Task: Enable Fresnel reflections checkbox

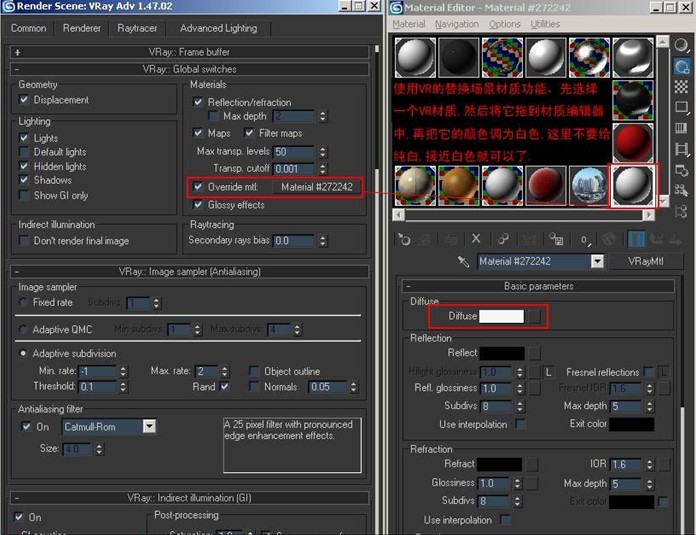Action: coord(649,372)
